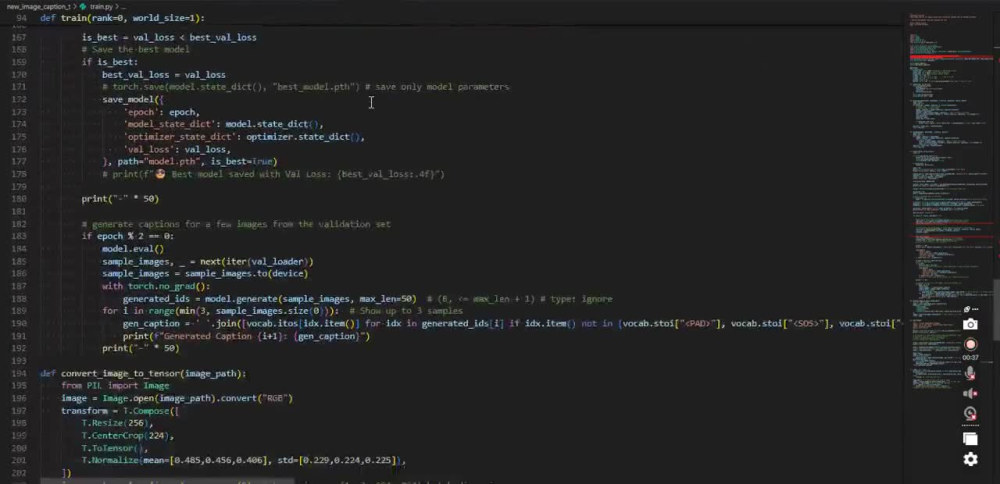
Task: Open the trailing ellipsis breadcrumb symbol
Action: pyautogui.click(x=123, y=6)
